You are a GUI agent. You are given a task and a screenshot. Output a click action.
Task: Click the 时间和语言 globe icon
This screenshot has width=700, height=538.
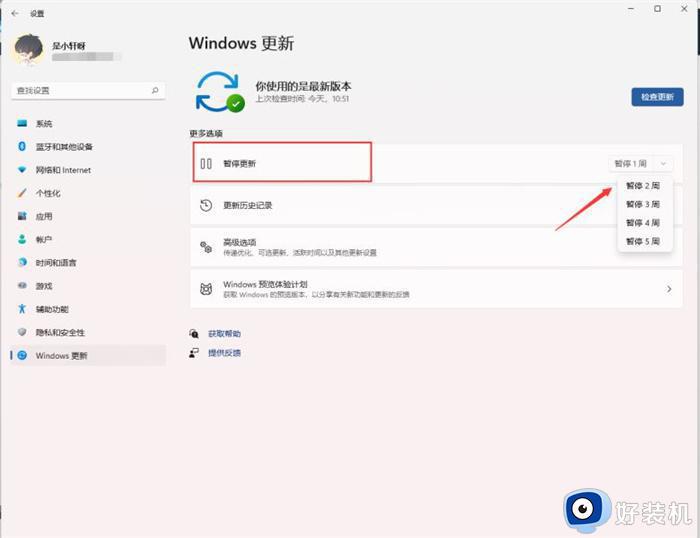(22, 263)
